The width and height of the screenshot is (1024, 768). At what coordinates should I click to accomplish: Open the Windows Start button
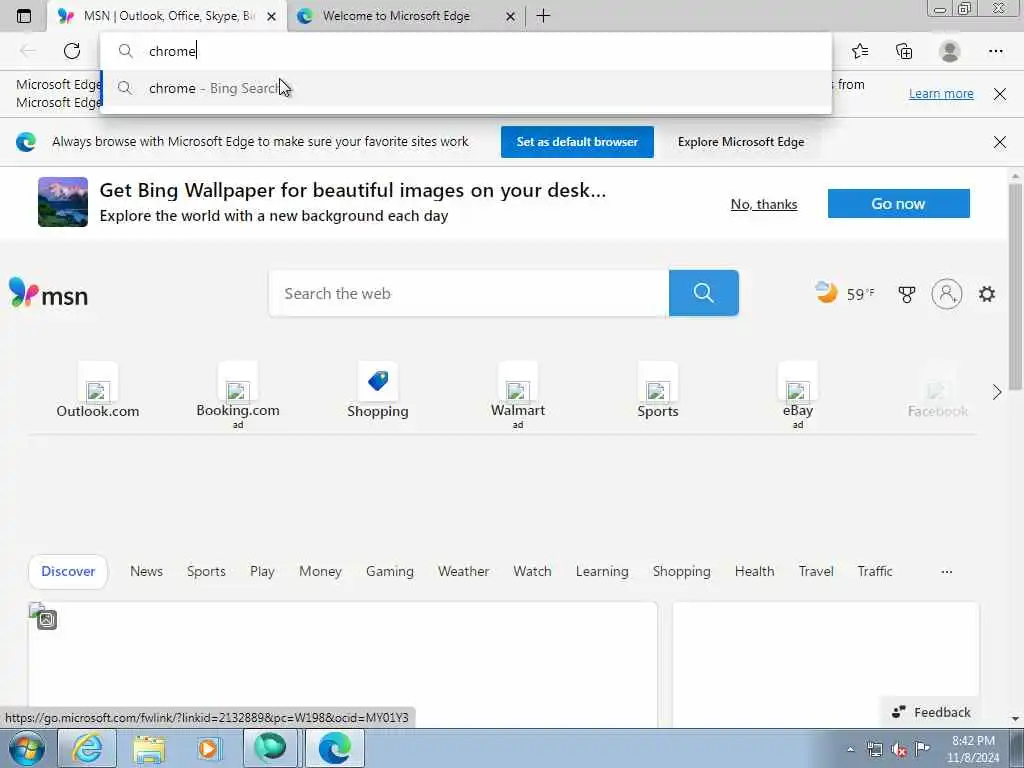27,748
